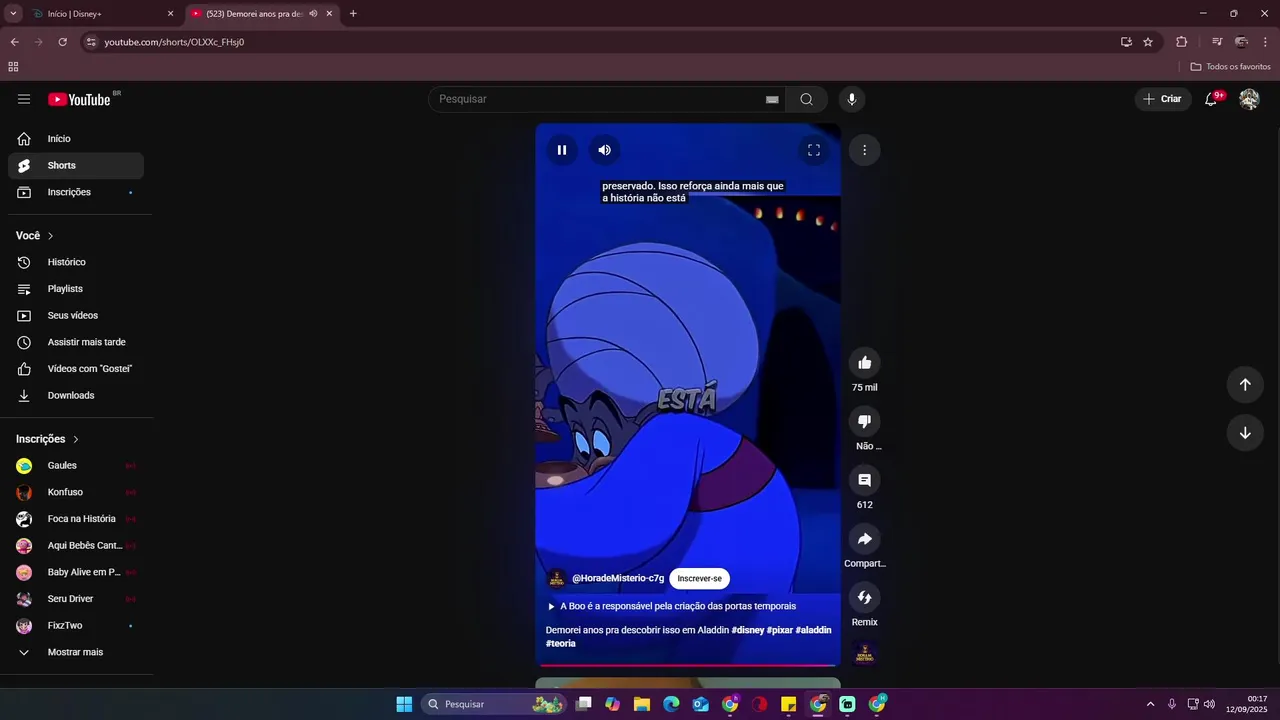The image size is (1280, 720).
Task: Open the Seru Driver channel
Action: pyautogui.click(x=76, y=599)
